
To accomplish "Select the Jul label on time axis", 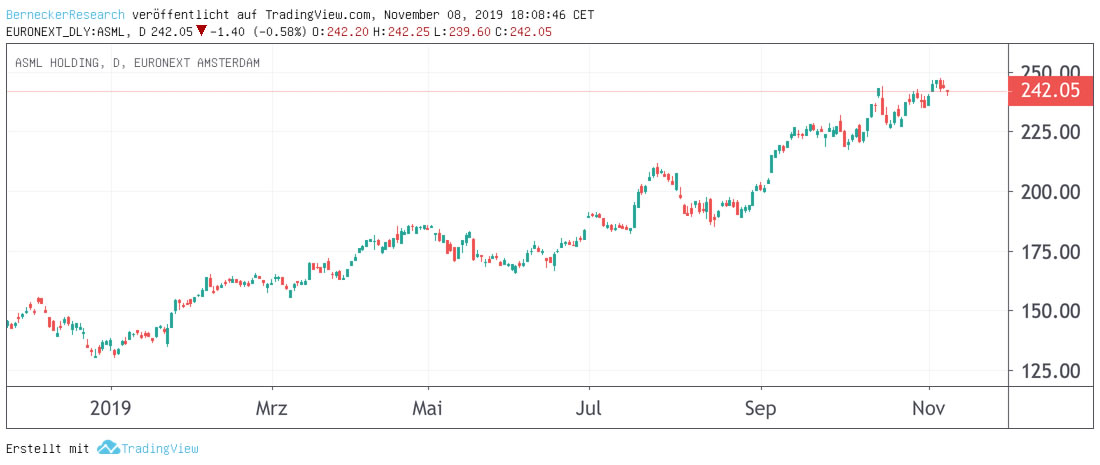I will tap(589, 407).
